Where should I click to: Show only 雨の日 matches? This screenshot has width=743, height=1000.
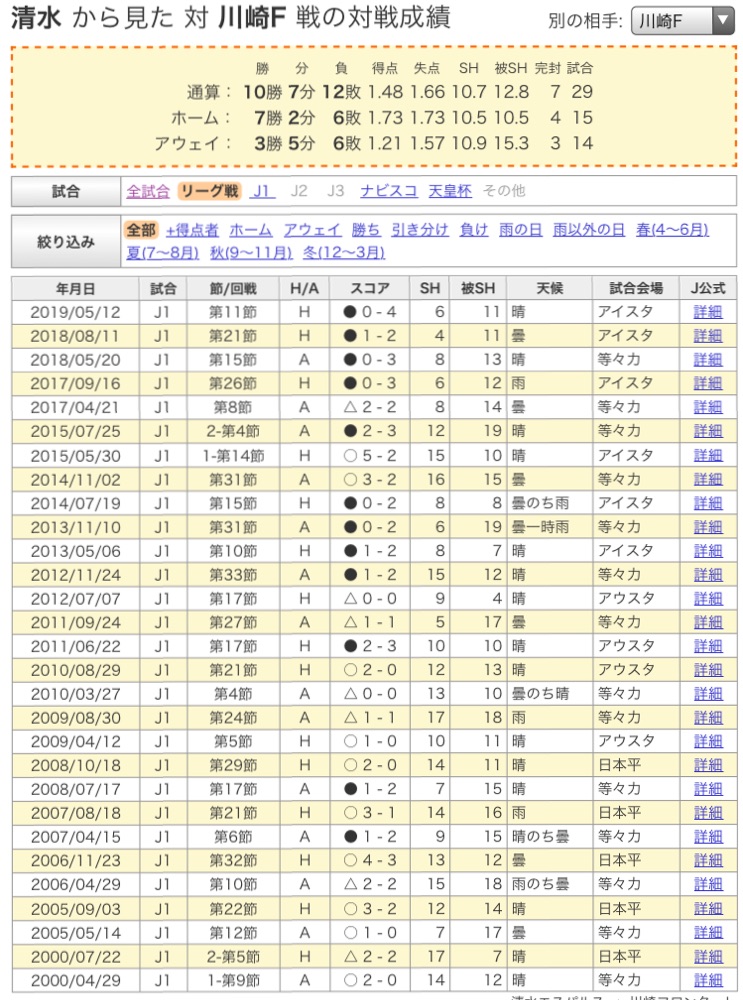click(x=521, y=230)
